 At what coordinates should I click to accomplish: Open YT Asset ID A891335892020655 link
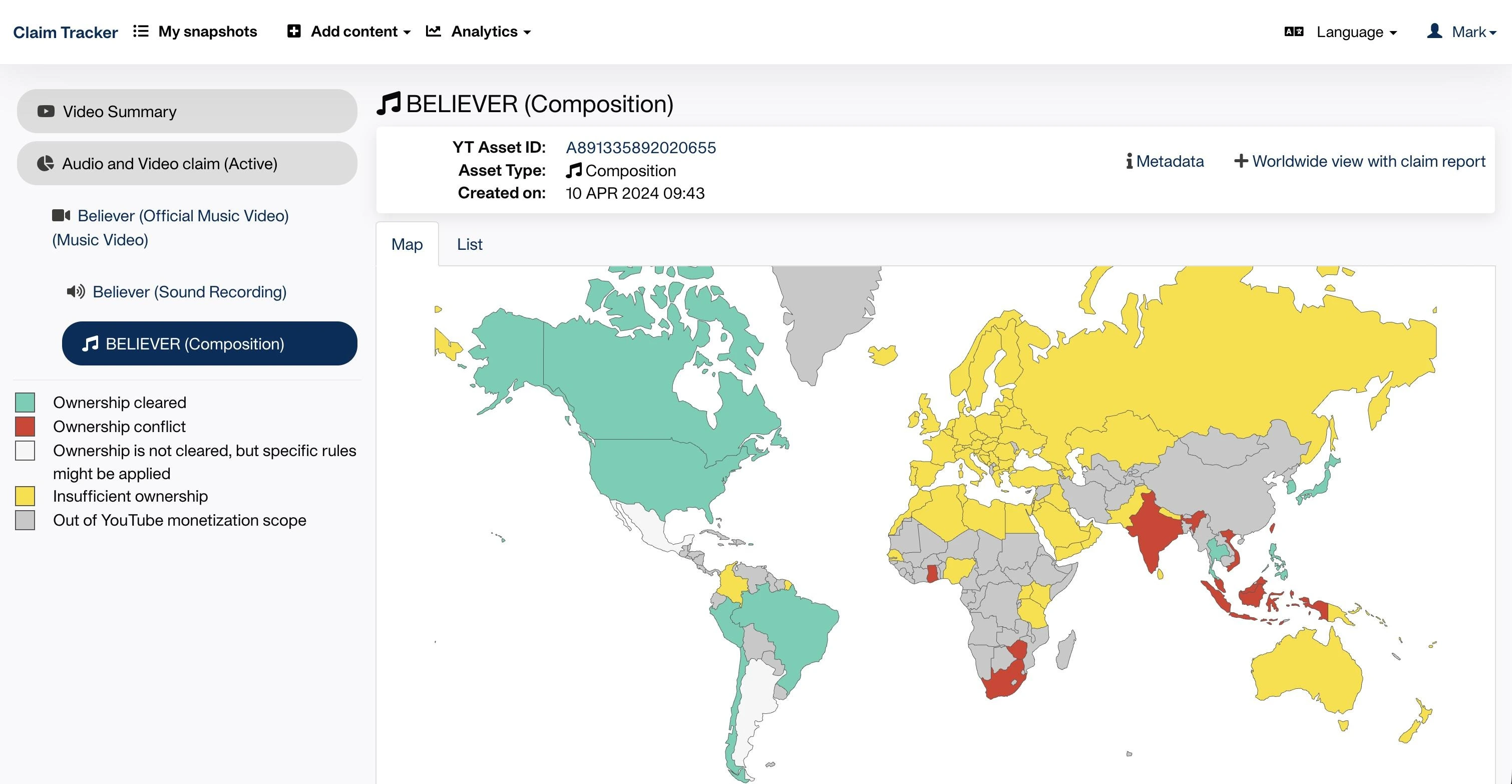[640, 147]
